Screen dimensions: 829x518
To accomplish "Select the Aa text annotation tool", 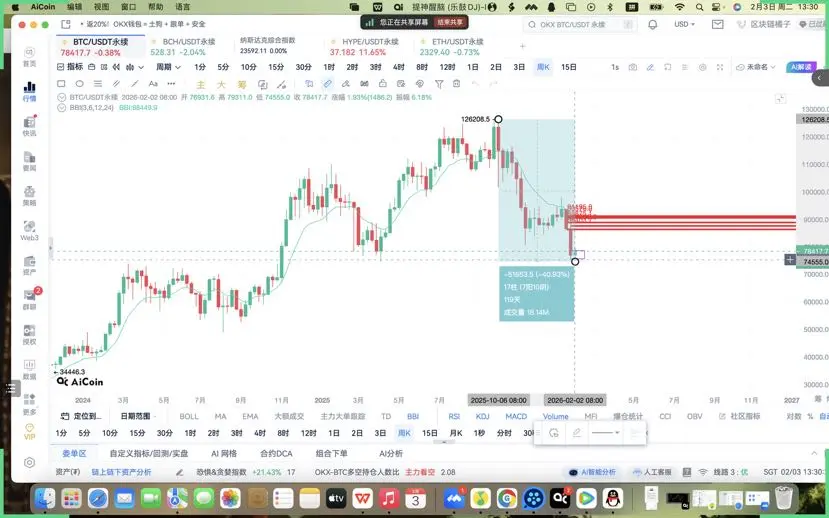I will coord(153,84).
